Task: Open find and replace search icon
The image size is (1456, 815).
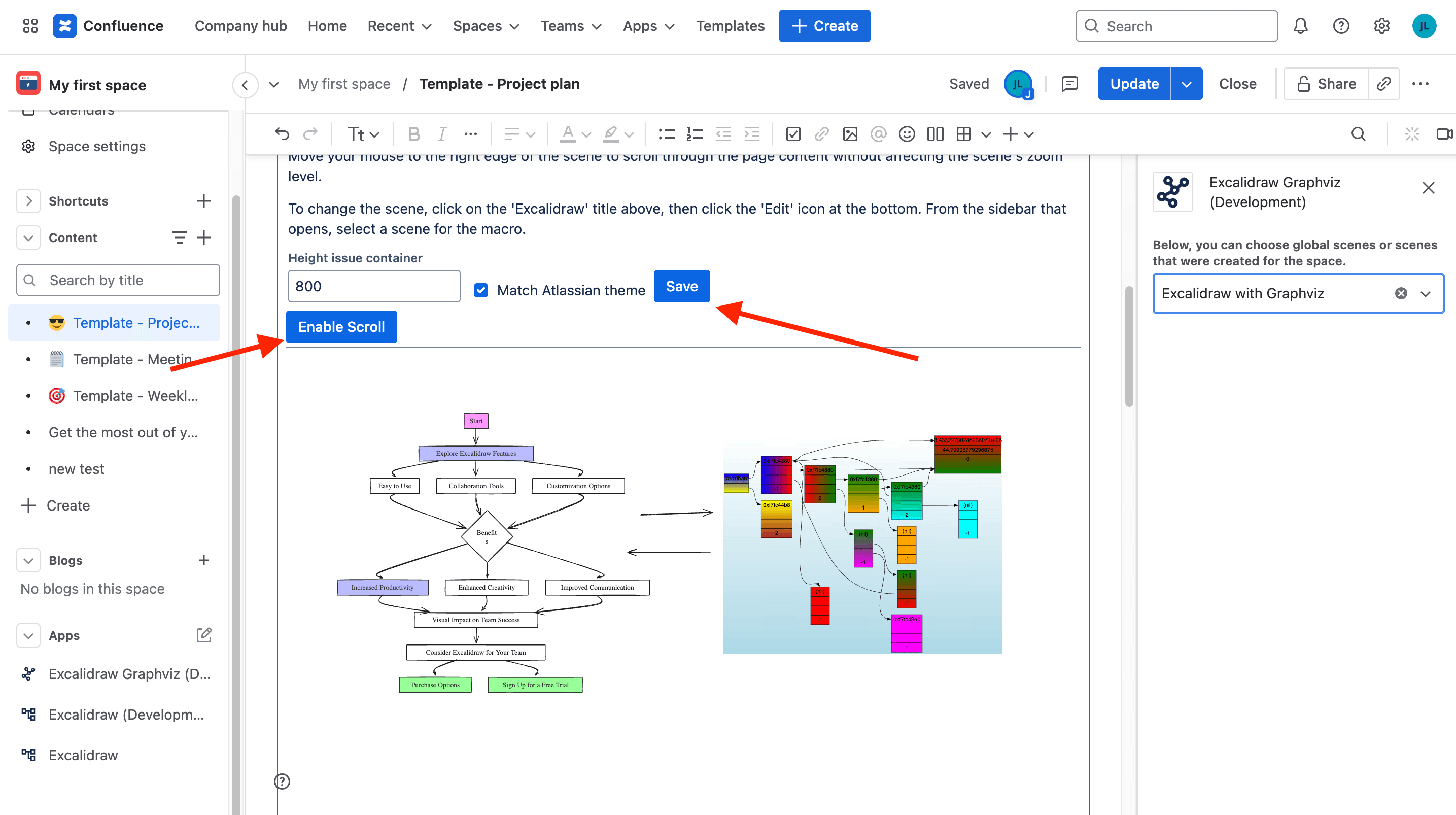Action: [1358, 134]
